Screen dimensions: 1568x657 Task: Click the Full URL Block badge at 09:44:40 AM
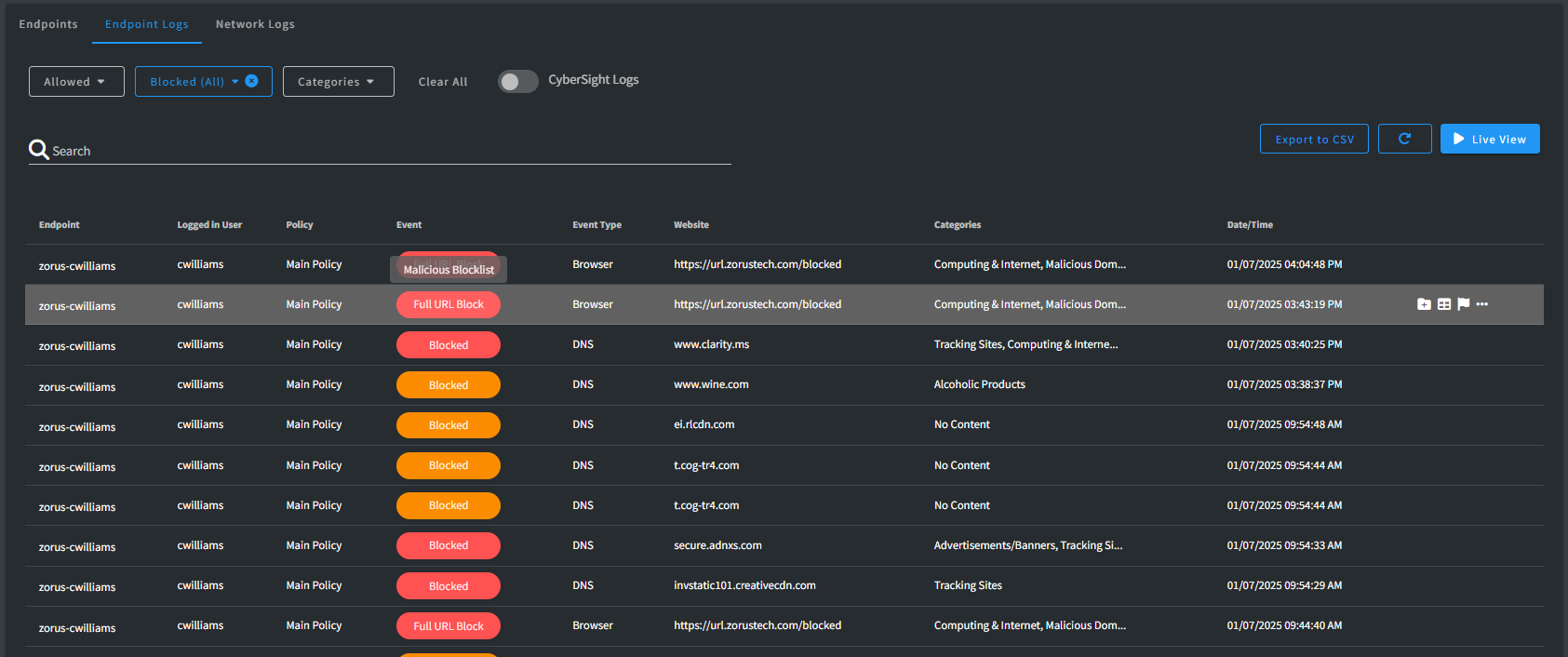[x=449, y=626]
